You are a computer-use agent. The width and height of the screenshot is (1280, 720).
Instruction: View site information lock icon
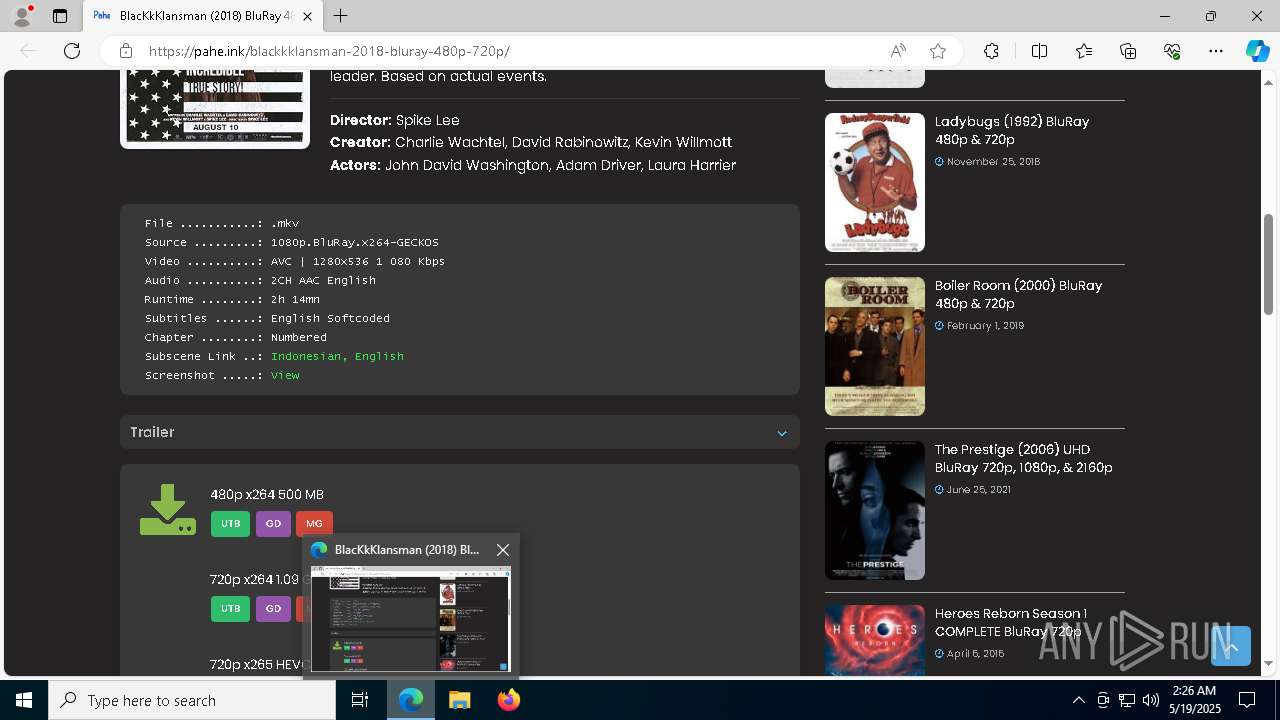click(x=126, y=51)
